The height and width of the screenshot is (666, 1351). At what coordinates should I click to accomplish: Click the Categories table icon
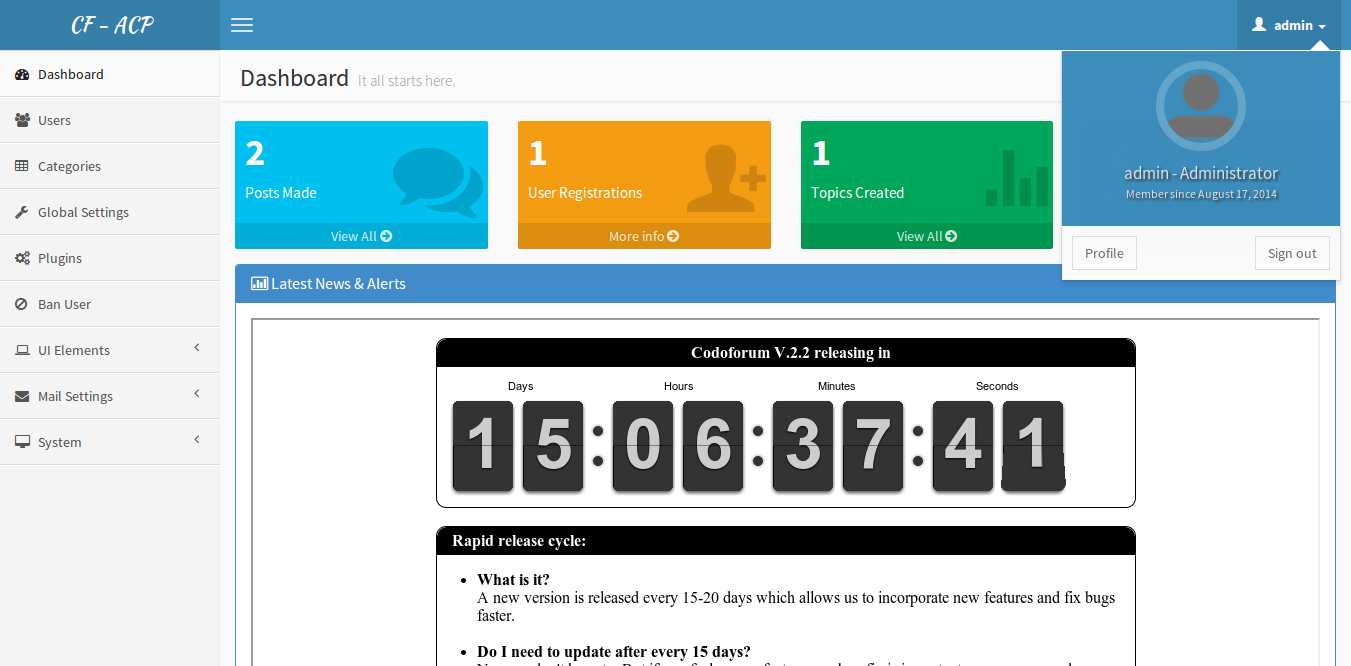[x=22, y=166]
